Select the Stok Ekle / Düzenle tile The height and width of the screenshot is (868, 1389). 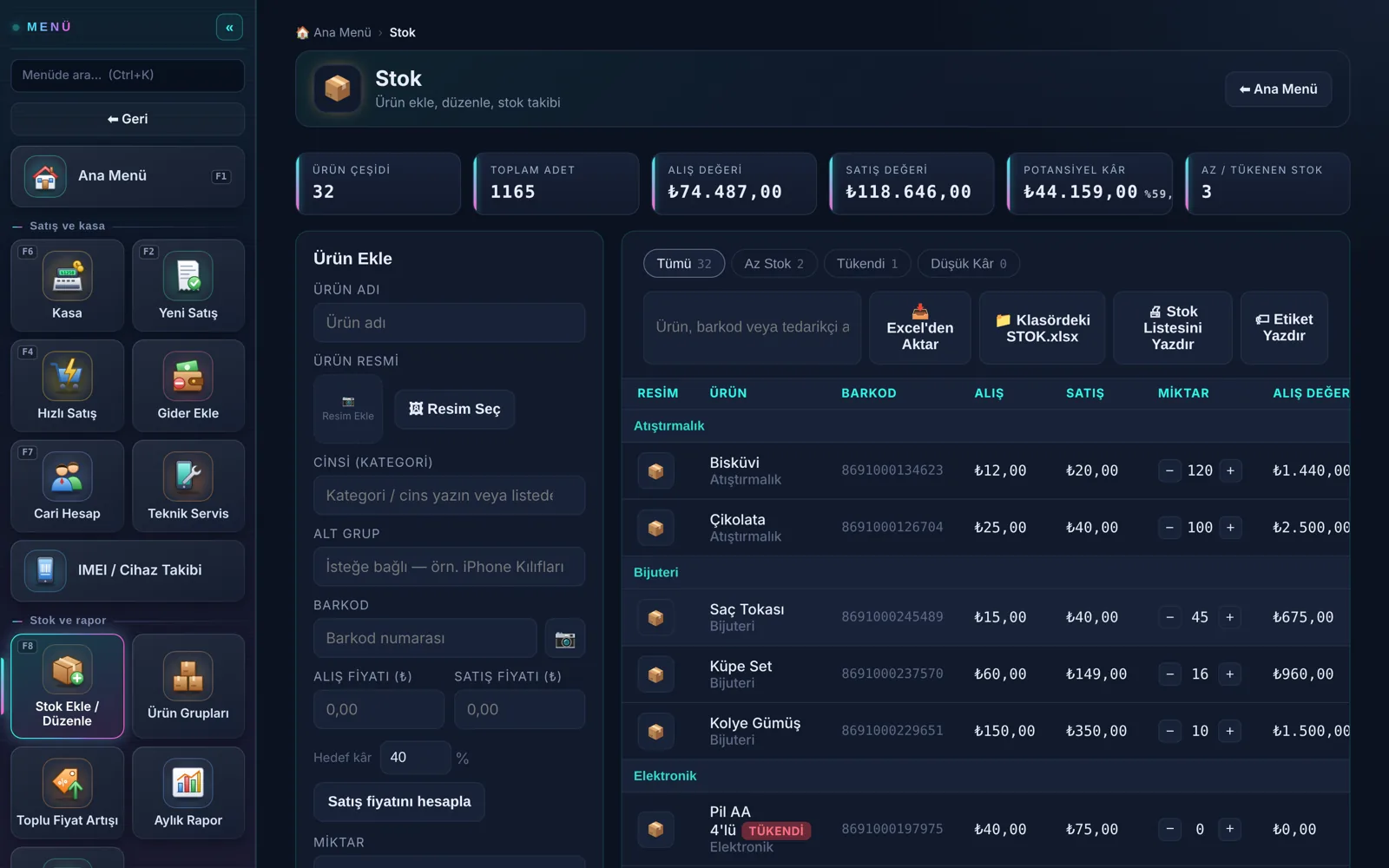tap(67, 686)
